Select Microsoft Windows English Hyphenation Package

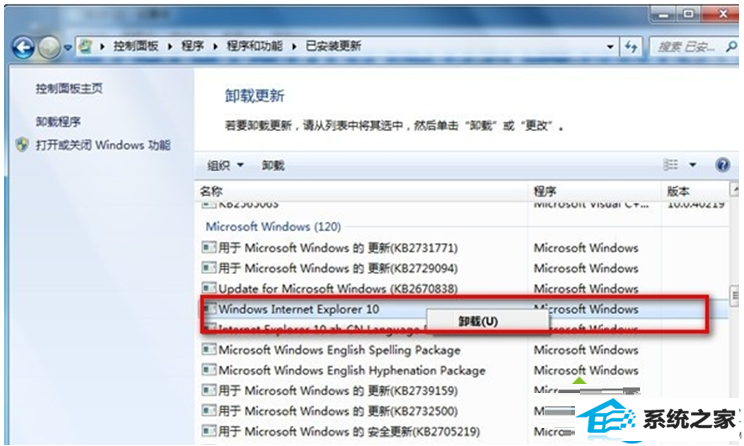click(x=462, y=370)
